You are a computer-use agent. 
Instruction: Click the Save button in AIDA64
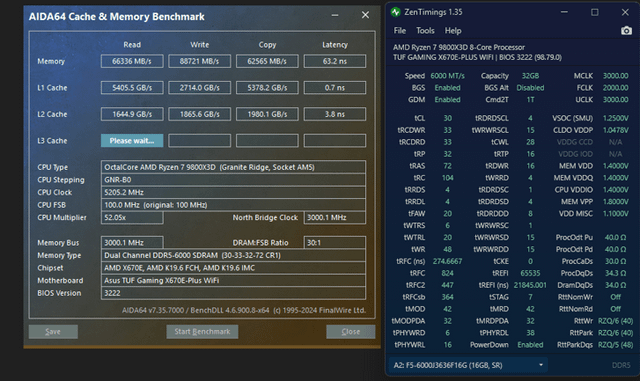click(x=53, y=332)
